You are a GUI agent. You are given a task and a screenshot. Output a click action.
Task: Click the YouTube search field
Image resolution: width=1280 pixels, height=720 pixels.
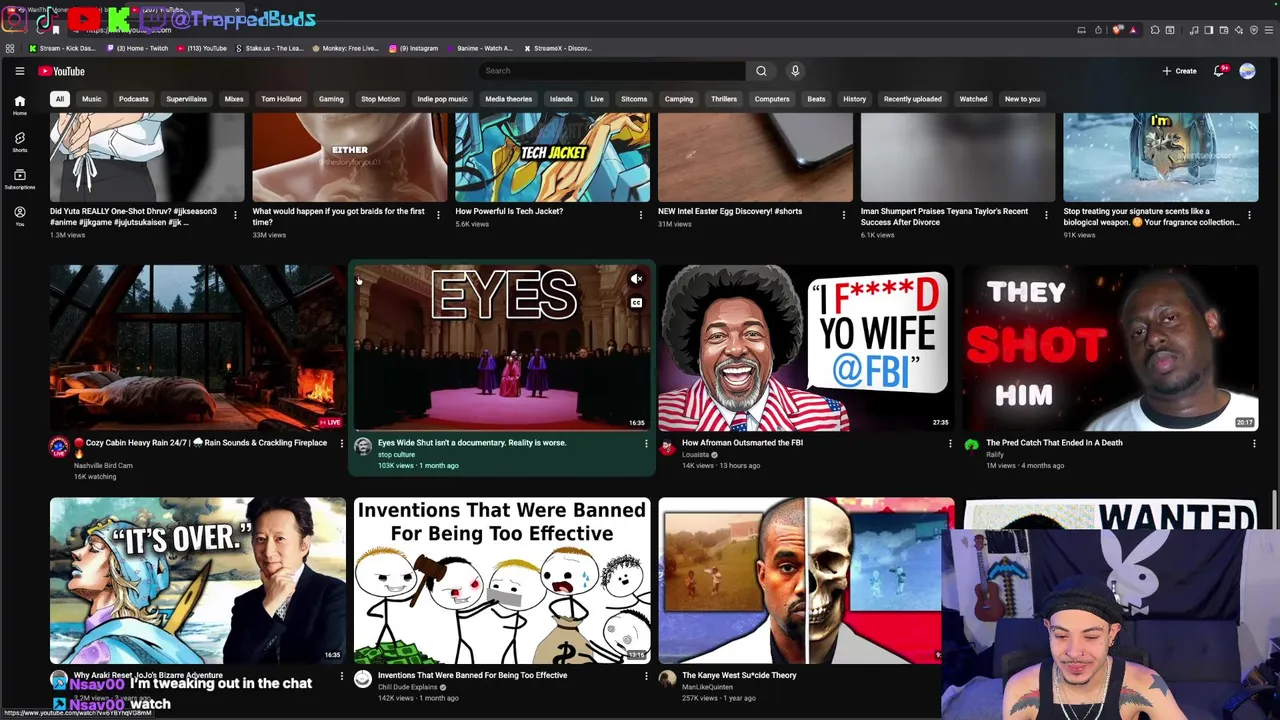[x=612, y=71]
